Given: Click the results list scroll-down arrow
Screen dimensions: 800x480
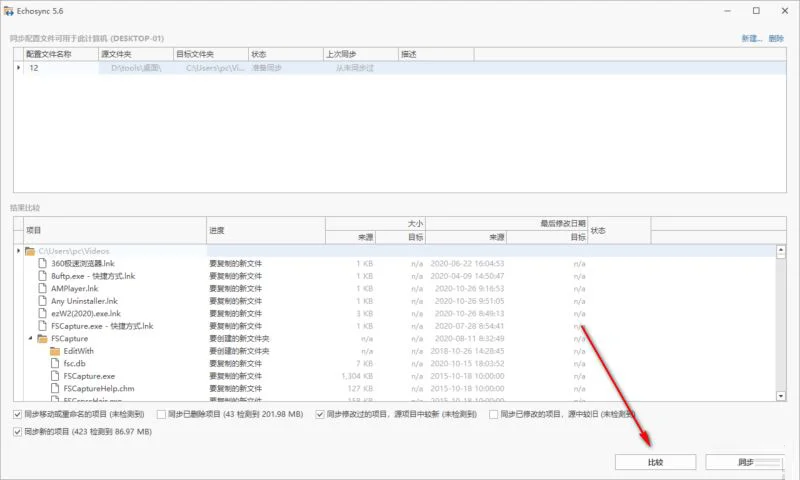Looking at the screenshot, I should [781, 396].
